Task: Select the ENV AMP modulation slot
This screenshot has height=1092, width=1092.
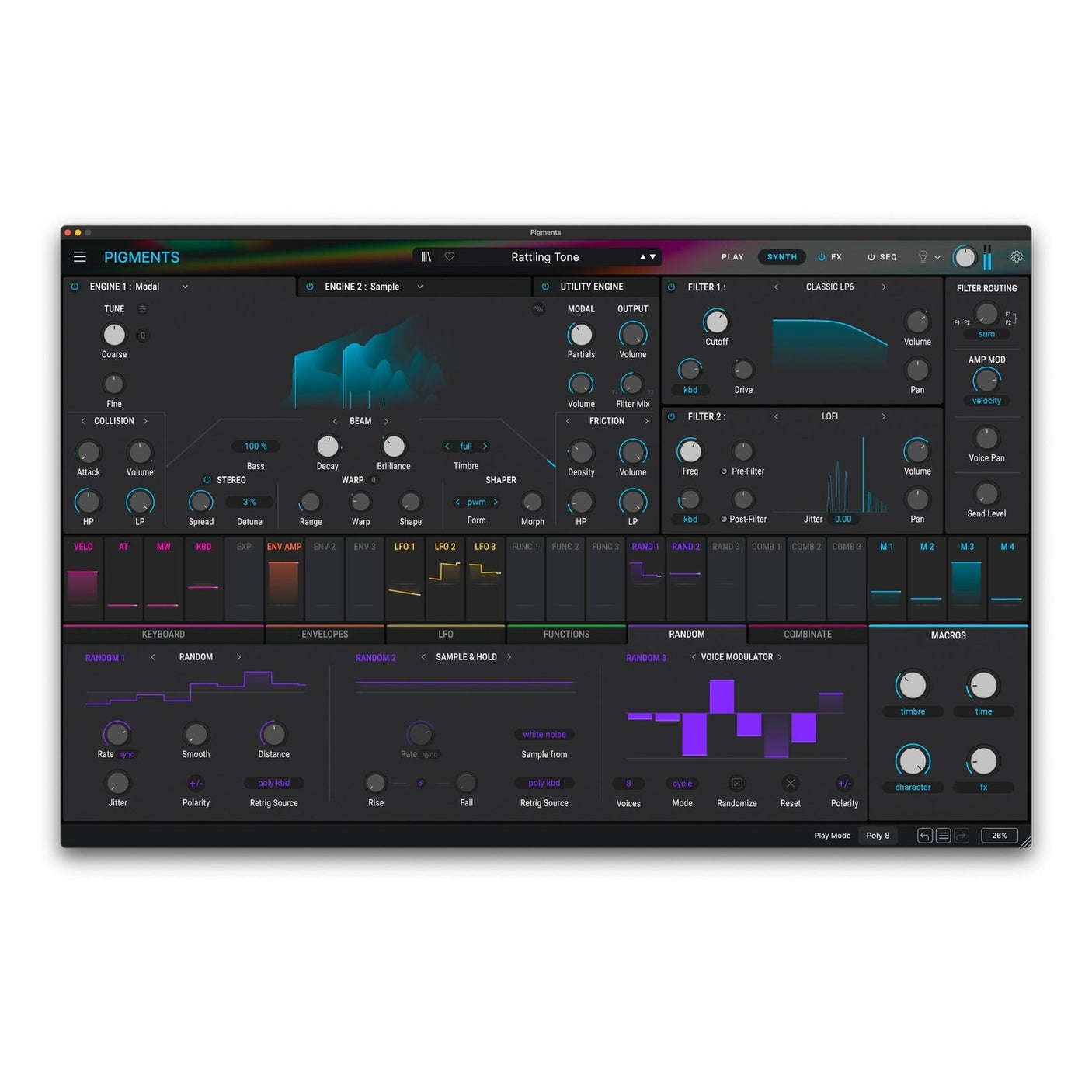Action: click(283, 579)
